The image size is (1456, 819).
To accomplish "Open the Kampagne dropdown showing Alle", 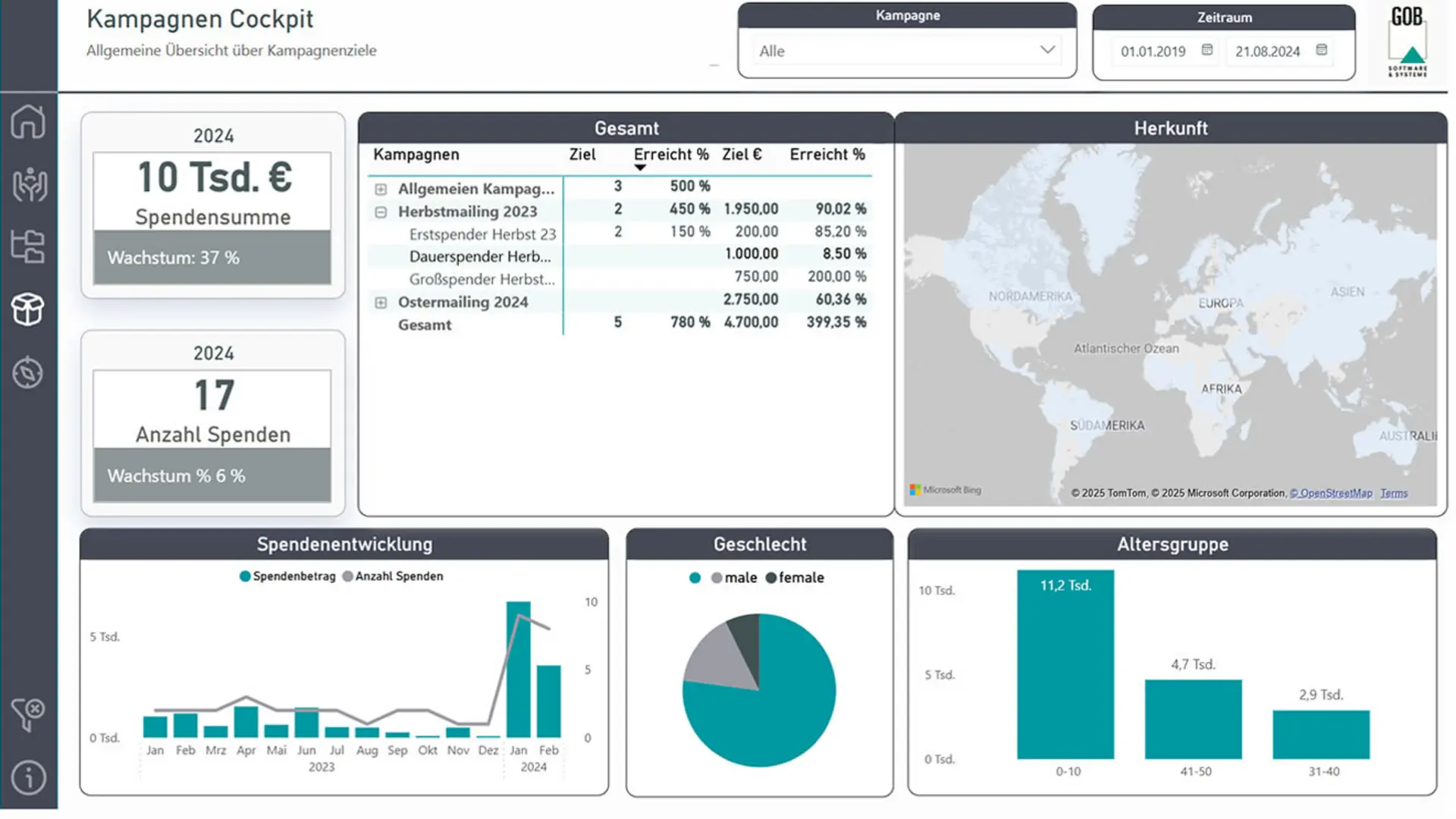I will tap(907, 51).
